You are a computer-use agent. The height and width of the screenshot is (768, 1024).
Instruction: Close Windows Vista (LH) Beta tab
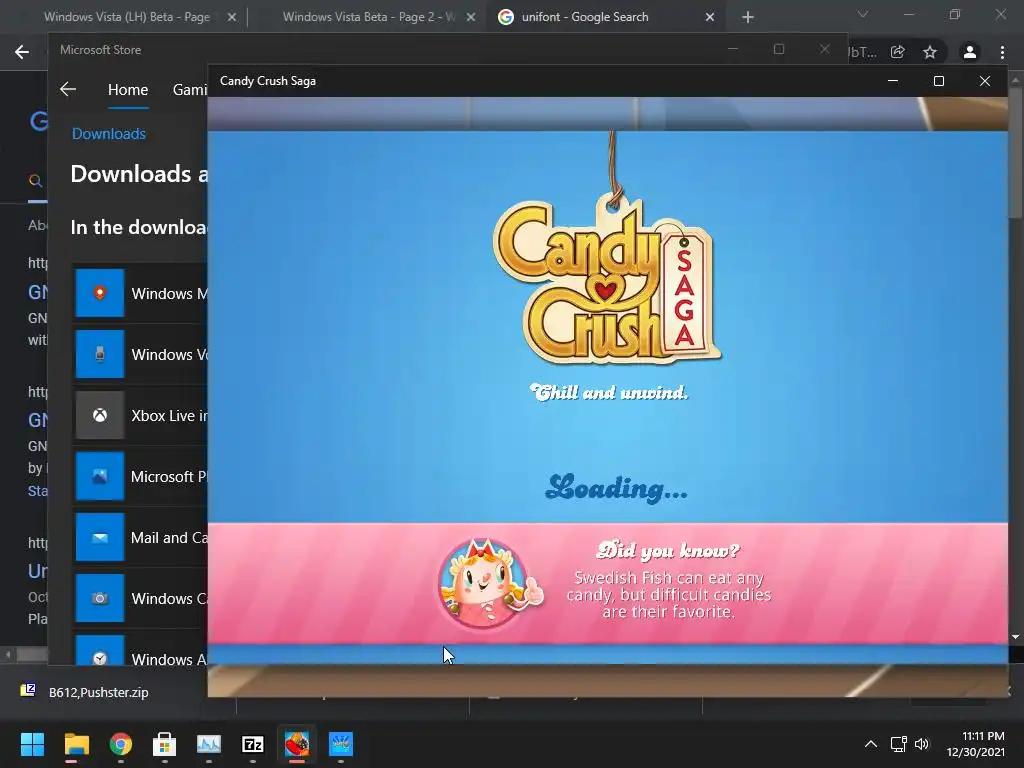click(x=232, y=17)
